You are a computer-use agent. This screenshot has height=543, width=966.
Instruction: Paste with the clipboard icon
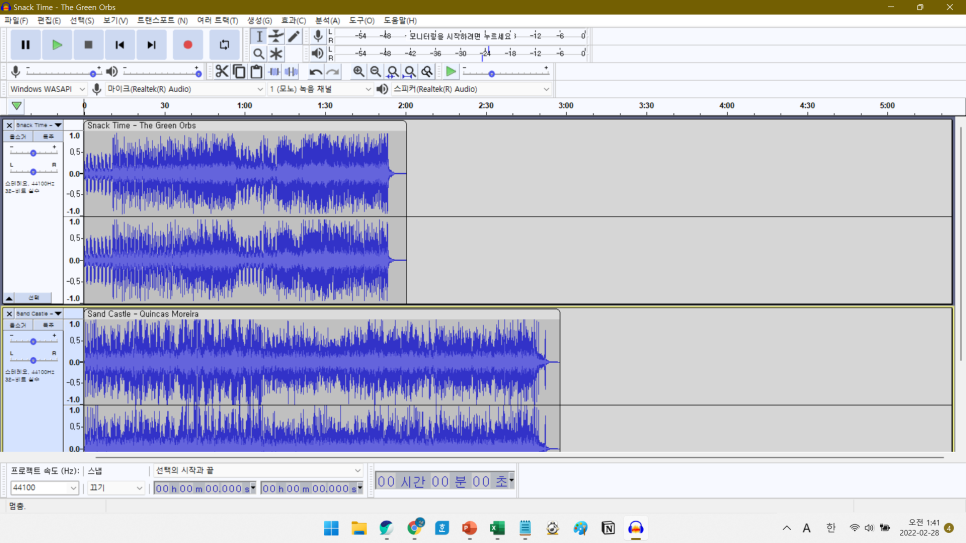[256, 71]
